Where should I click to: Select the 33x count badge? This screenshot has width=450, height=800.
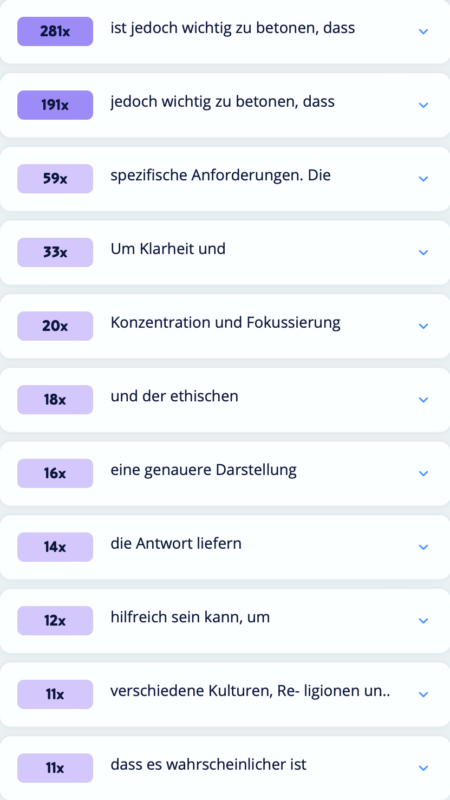(x=55, y=253)
